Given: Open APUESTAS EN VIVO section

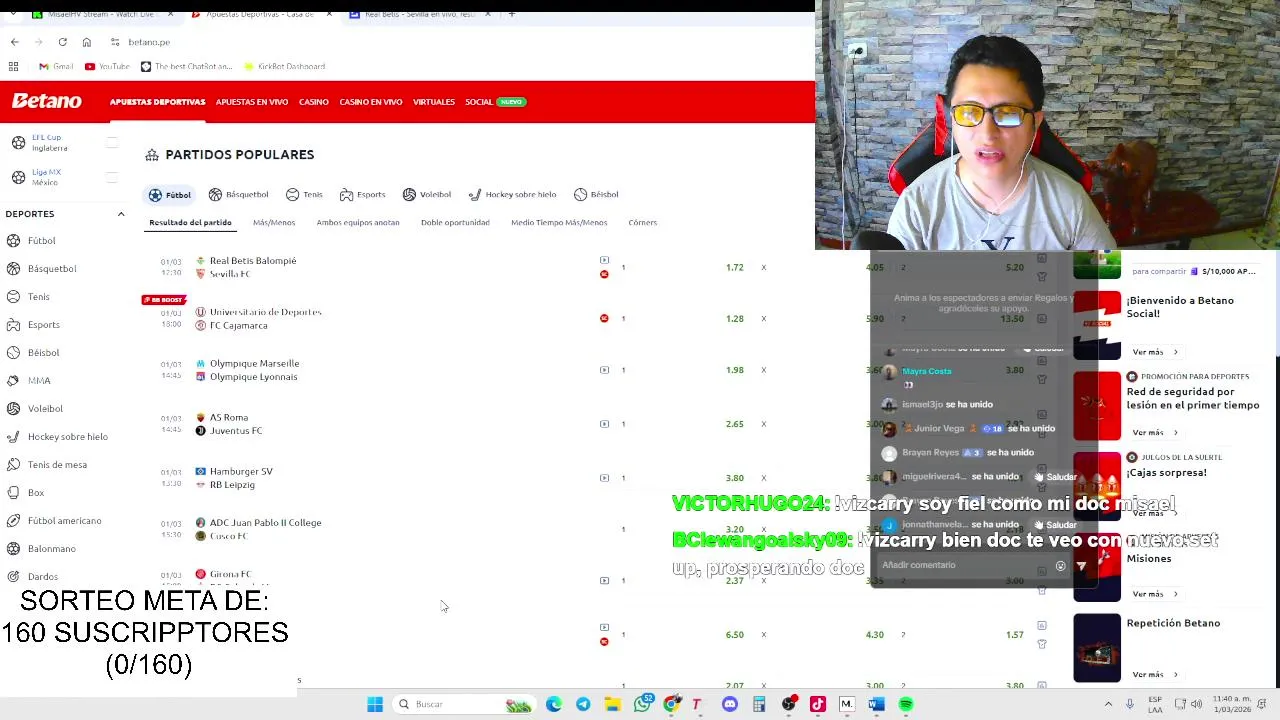Looking at the screenshot, I should click(252, 102).
